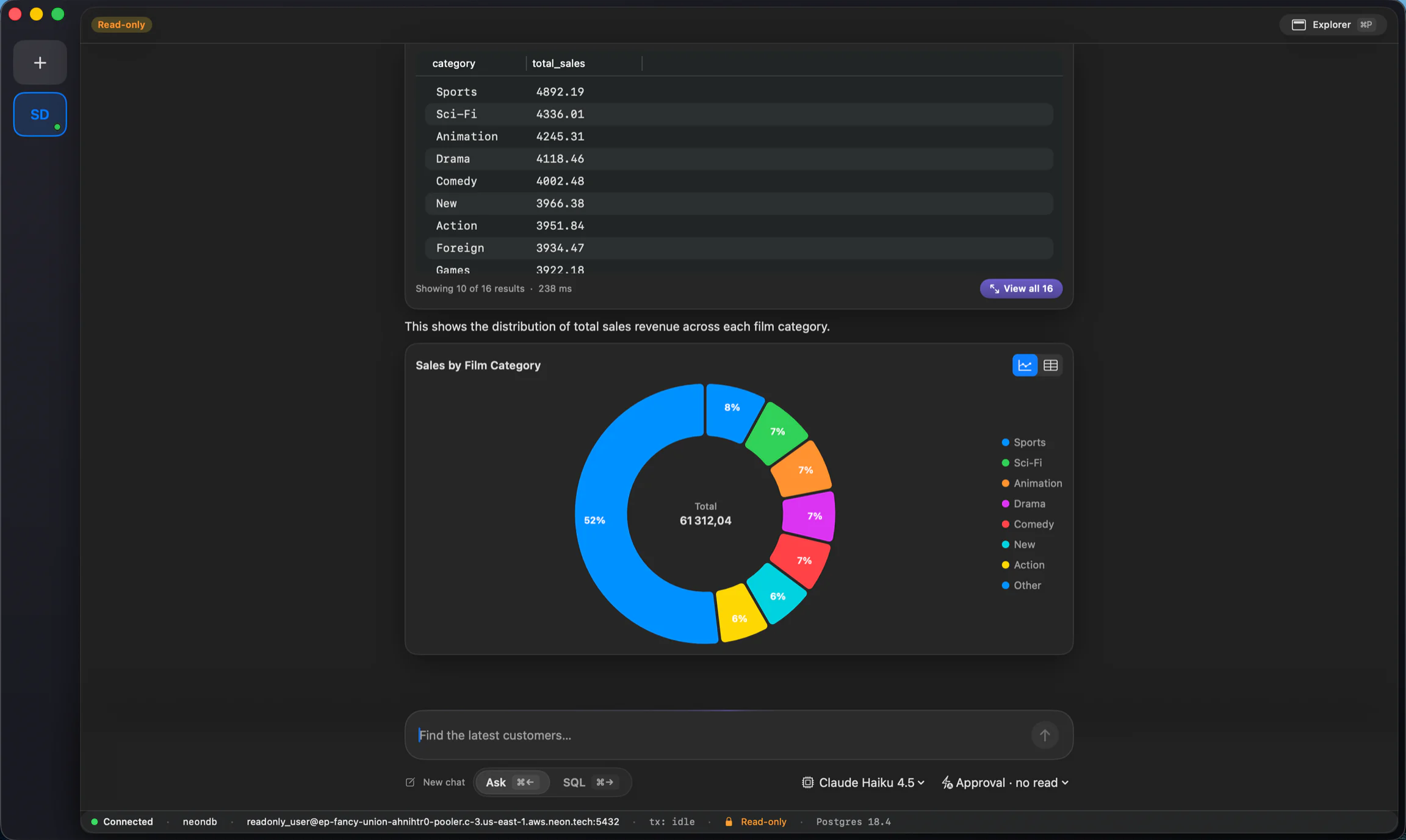The width and height of the screenshot is (1406, 840).
Task: Click the approval lightning icon
Action: 947,783
